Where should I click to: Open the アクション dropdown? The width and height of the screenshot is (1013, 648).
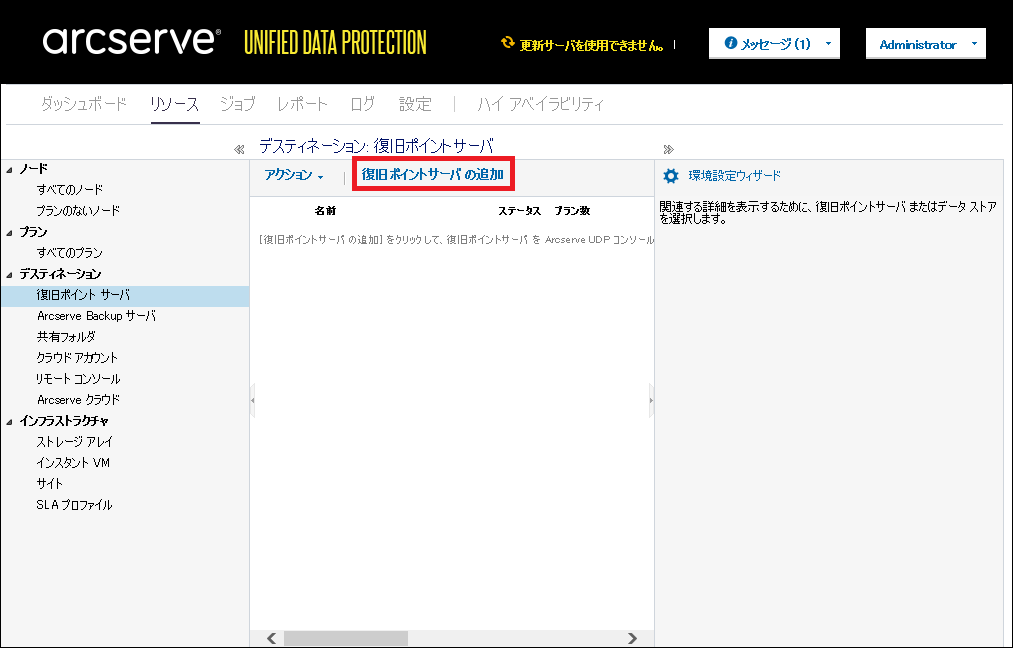tap(294, 174)
